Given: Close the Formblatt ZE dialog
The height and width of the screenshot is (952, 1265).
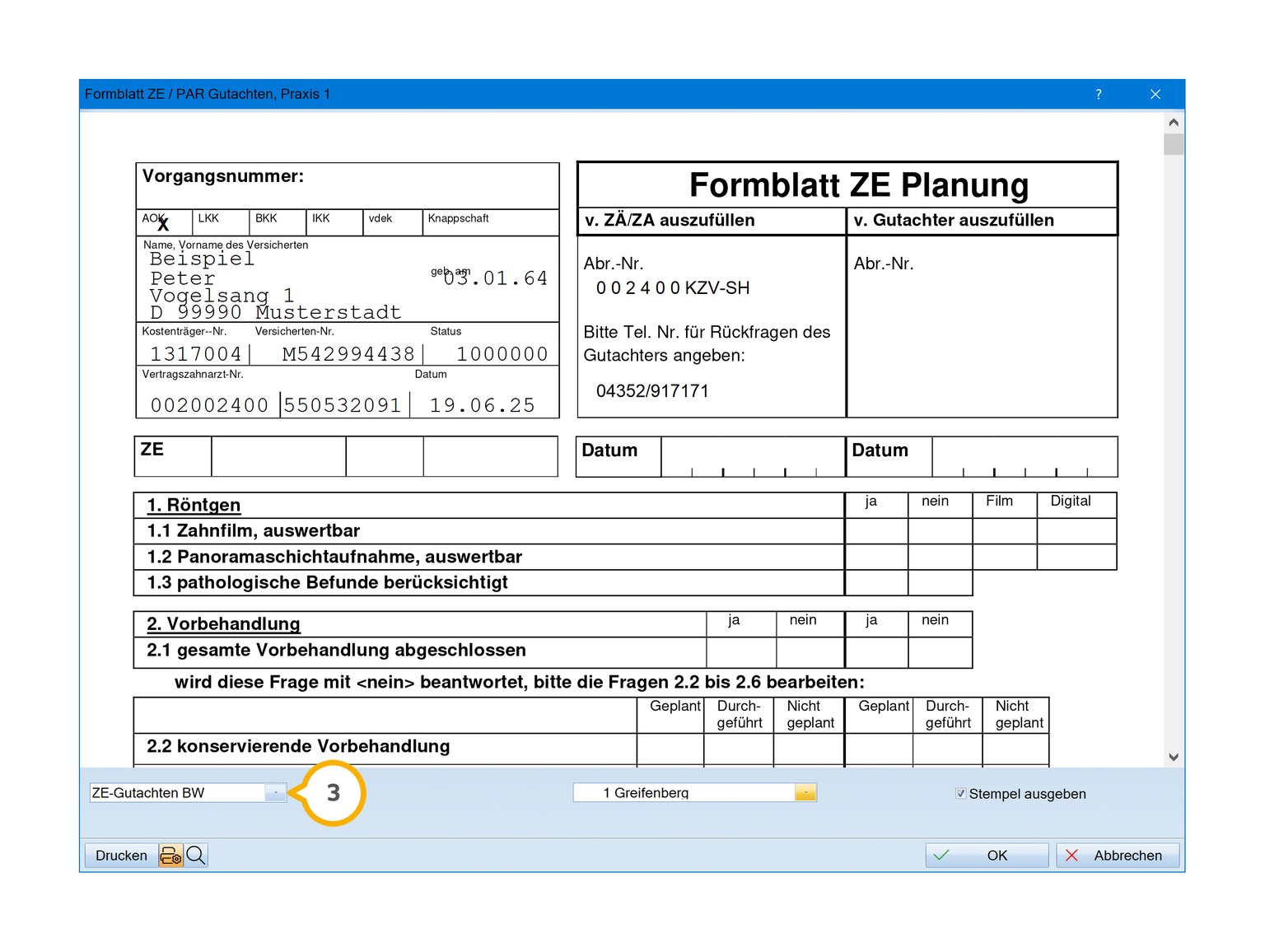Looking at the screenshot, I should coord(1155,94).
